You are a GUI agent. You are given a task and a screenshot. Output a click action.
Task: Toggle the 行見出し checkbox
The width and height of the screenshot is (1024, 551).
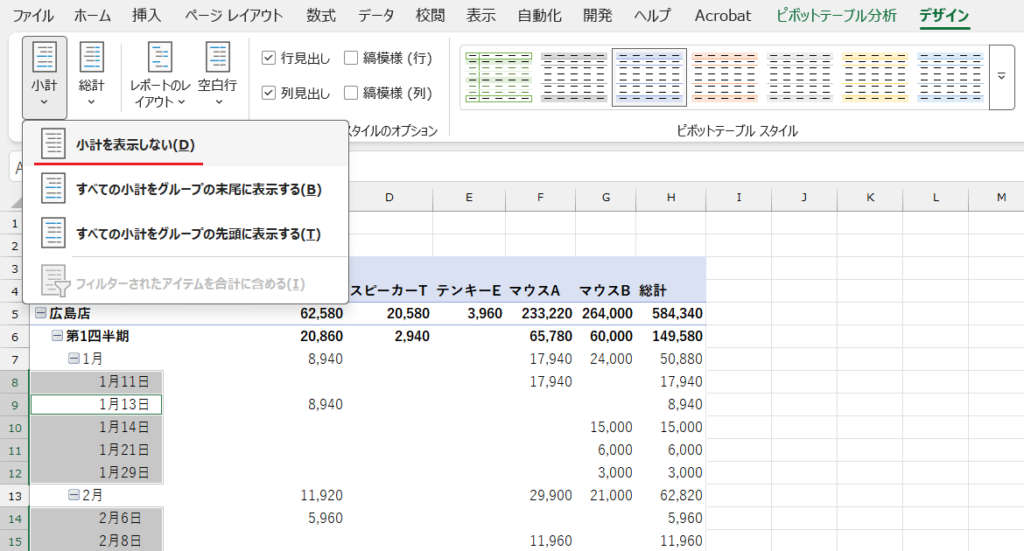click(x=268, y=58)
